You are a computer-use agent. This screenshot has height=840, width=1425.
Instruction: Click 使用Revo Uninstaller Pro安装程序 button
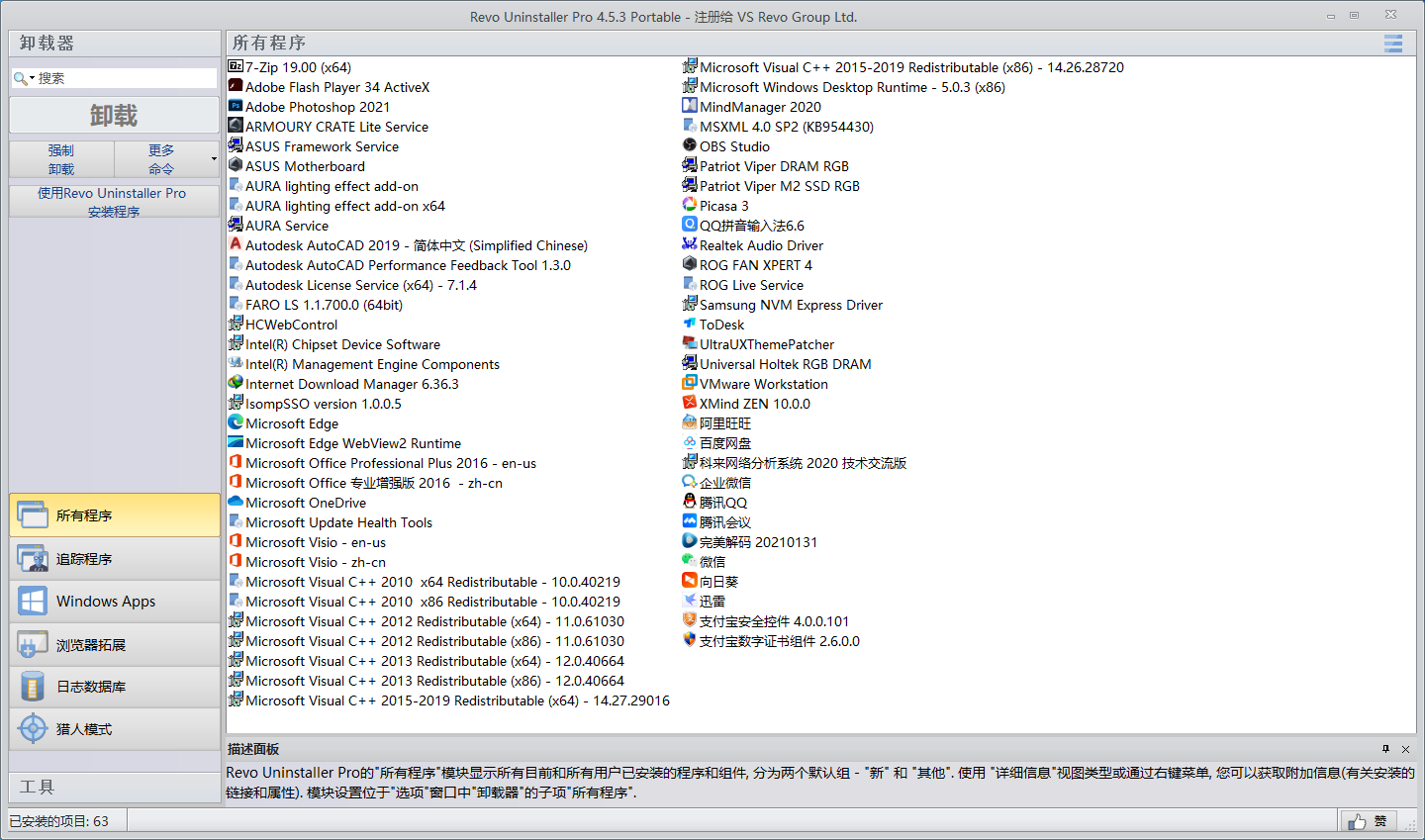(x=115, y=202)
